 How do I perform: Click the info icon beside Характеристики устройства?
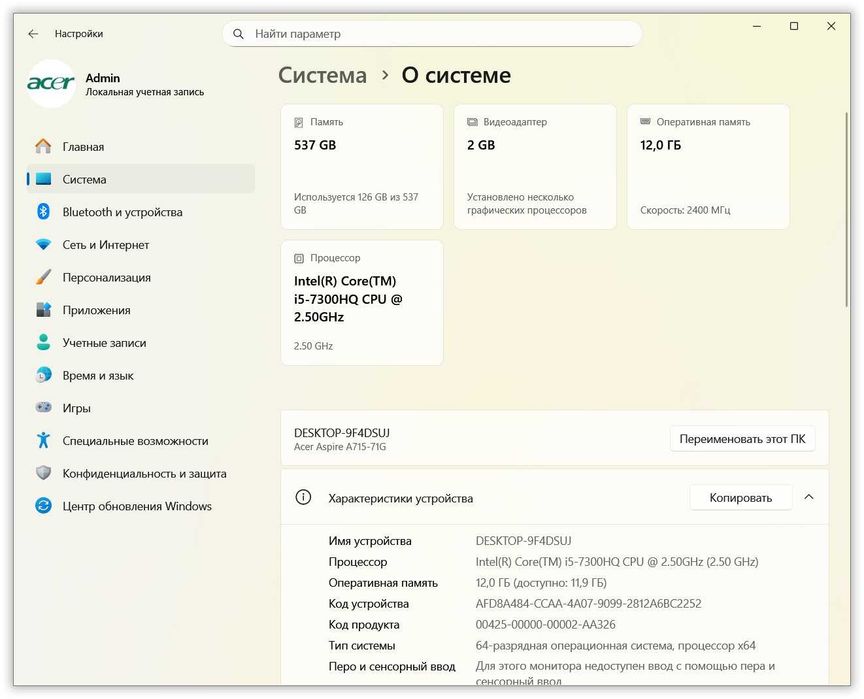[x=303, y=497]
